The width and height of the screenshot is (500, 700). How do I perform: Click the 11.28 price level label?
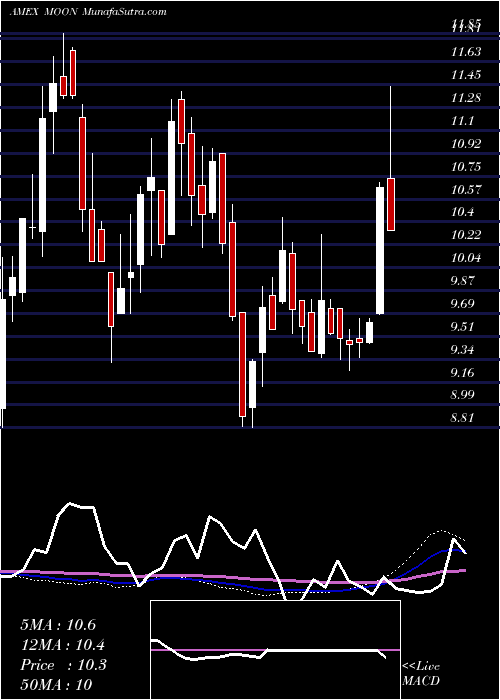466,98
